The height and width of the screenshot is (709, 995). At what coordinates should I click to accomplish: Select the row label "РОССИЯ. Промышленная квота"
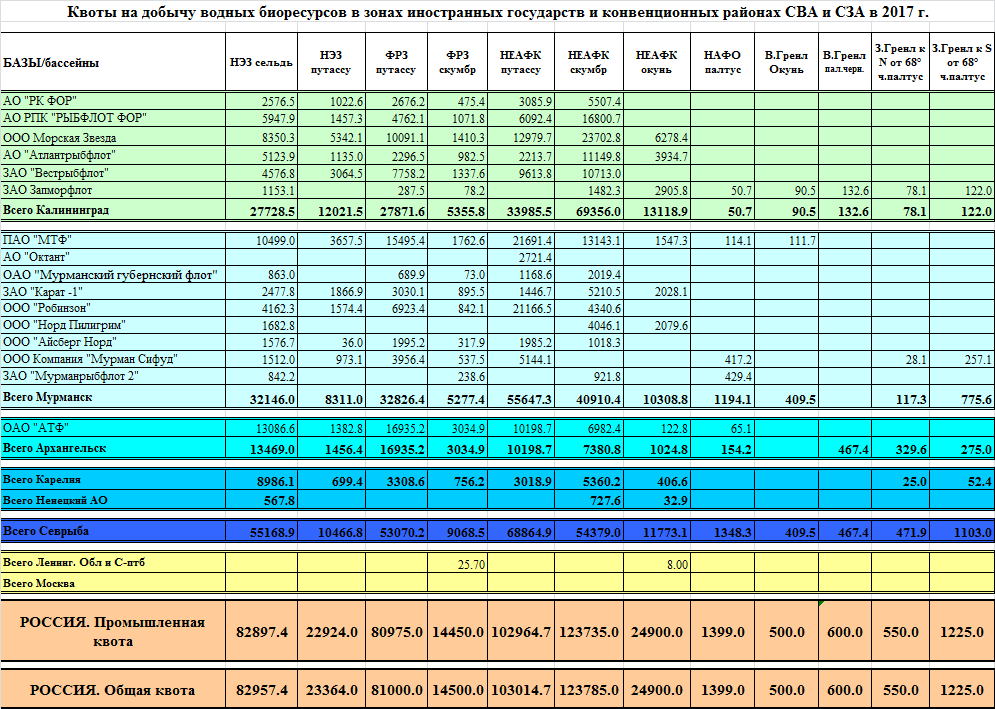(x=113, y=632)
